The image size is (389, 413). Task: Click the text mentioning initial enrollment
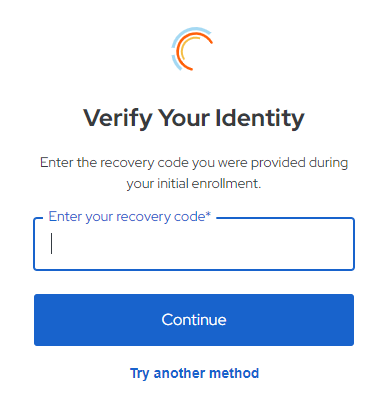click(194, 183)
